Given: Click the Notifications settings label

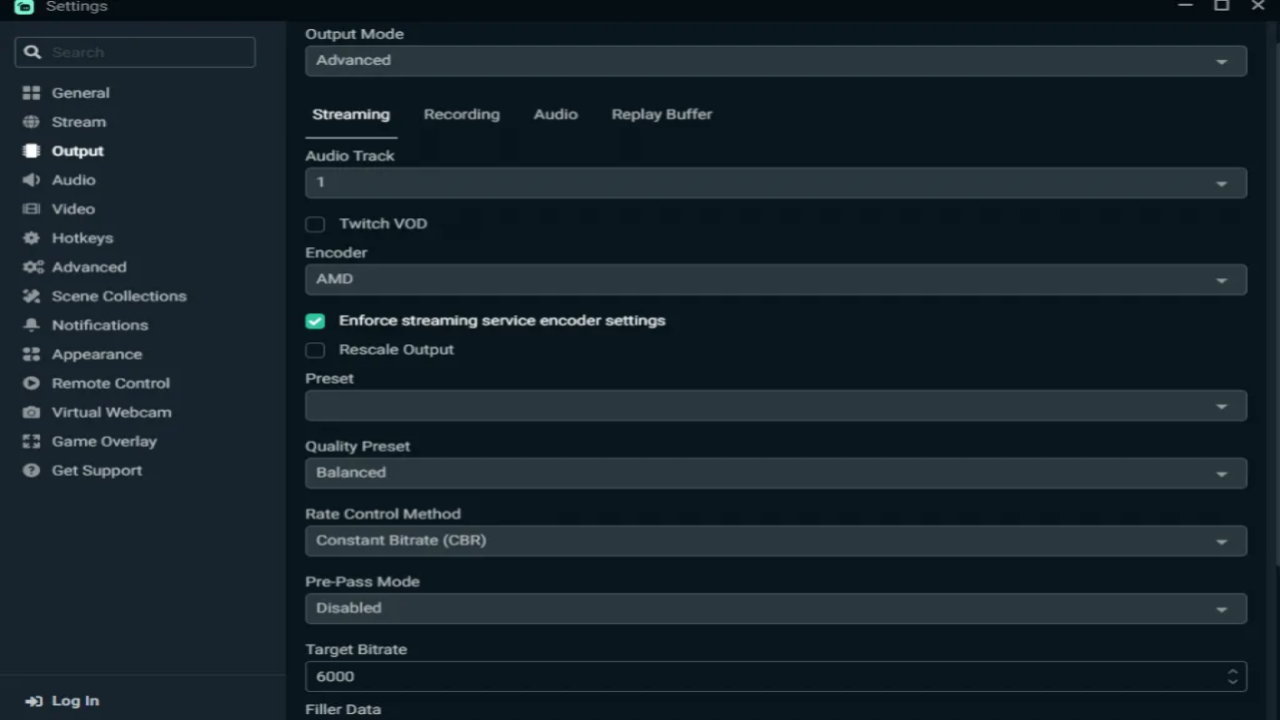Looking at the screenshot, I should 100,325.
